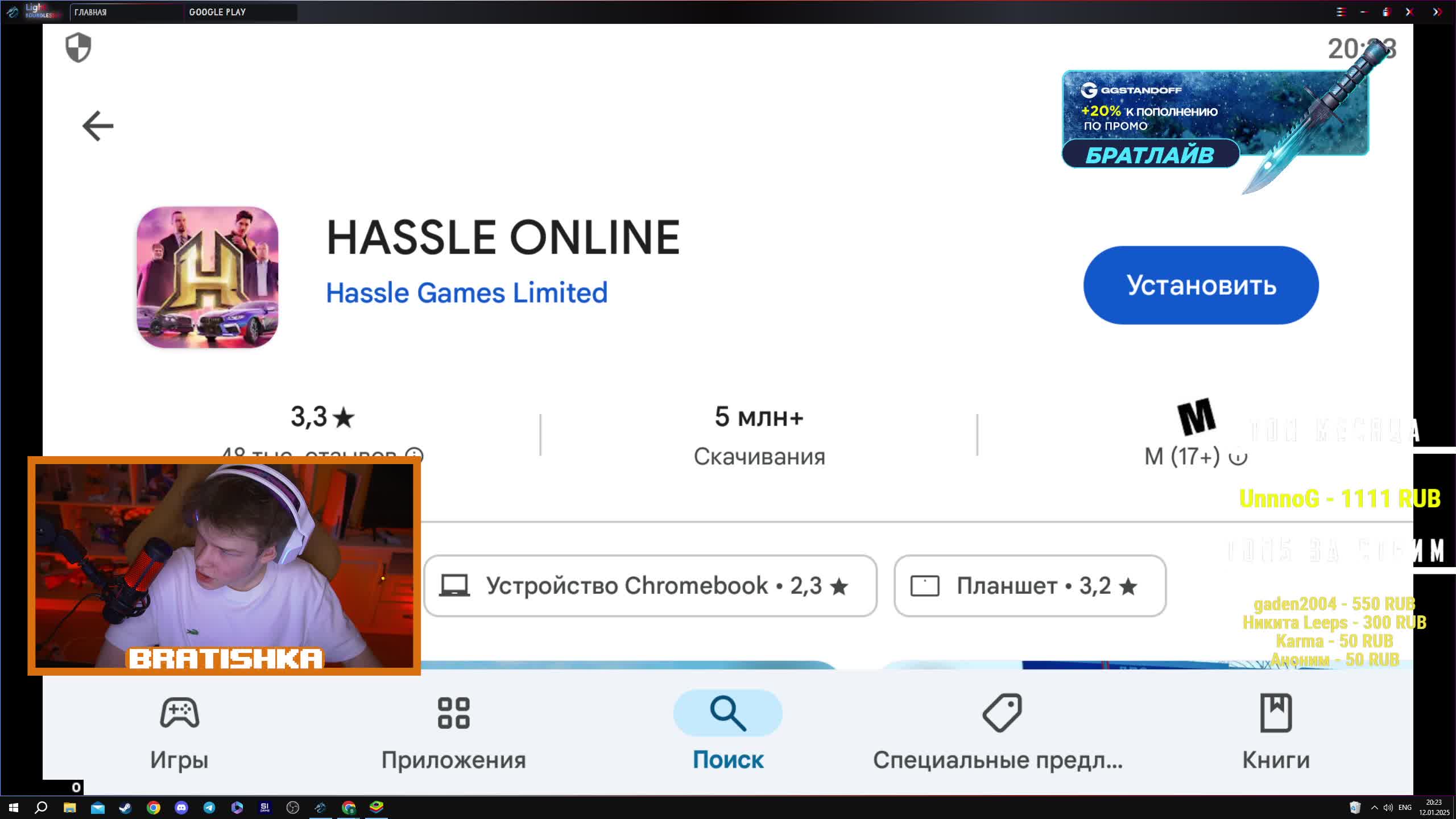
Task: Open Discord from the taskbar
Action: 181,807
